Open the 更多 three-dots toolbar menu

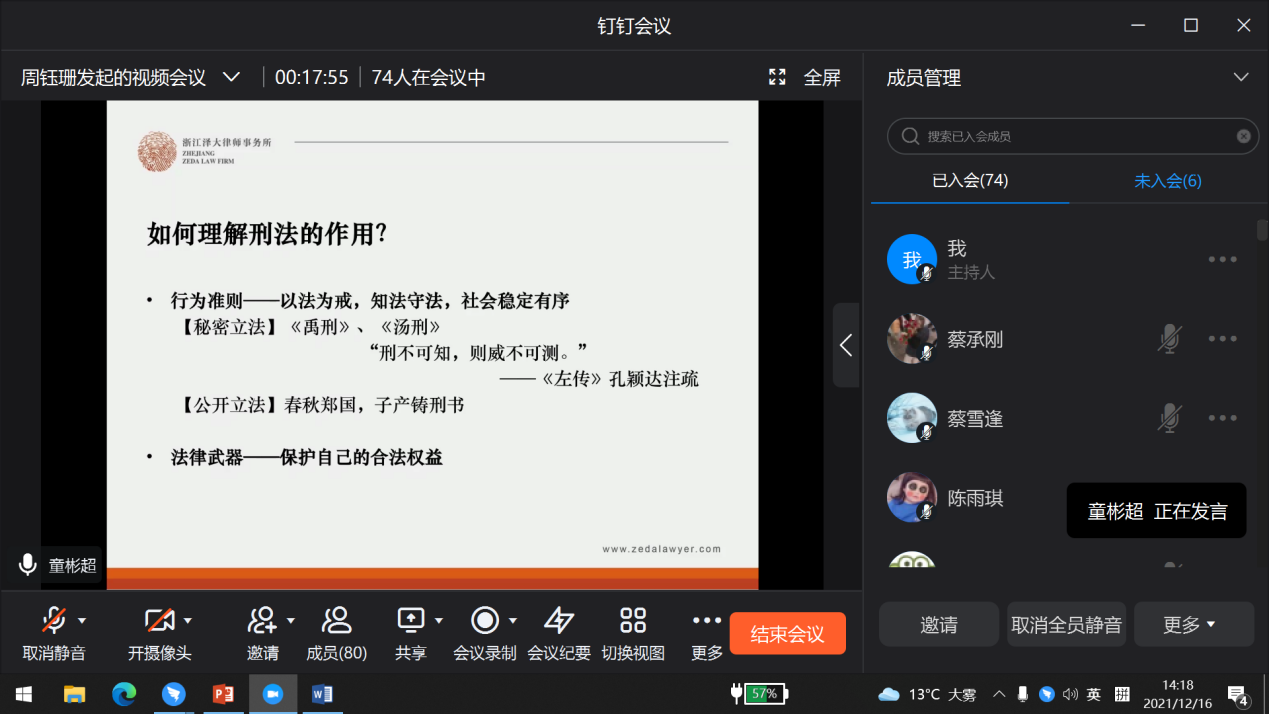pos(707,621)
